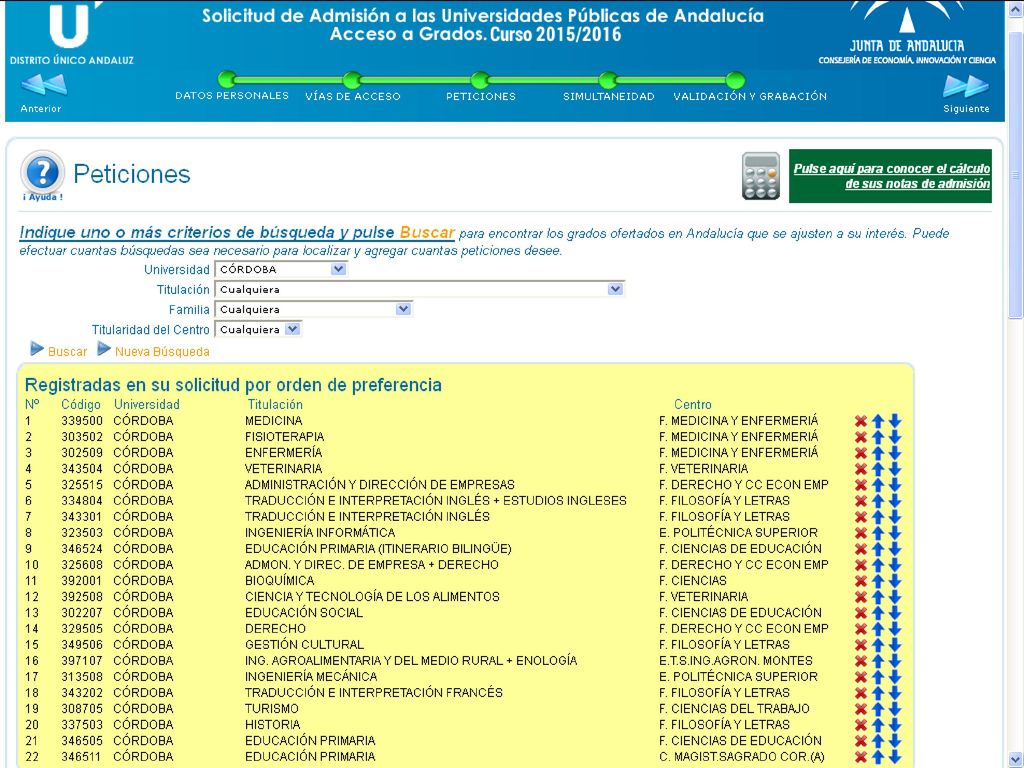Image resolution: width=1024 pixels, height=768 pixels.
Task: Open the Familia dropdown
Action: coord(313,310)
